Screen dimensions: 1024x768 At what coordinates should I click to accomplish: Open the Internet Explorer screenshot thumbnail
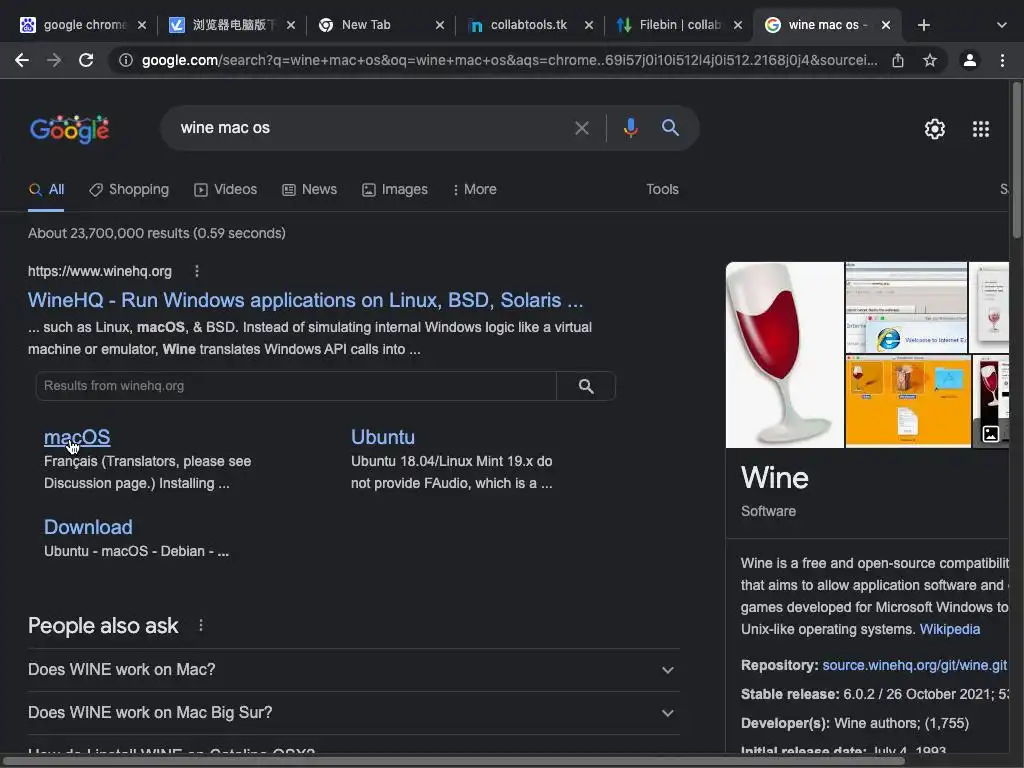tap(906, 308)
